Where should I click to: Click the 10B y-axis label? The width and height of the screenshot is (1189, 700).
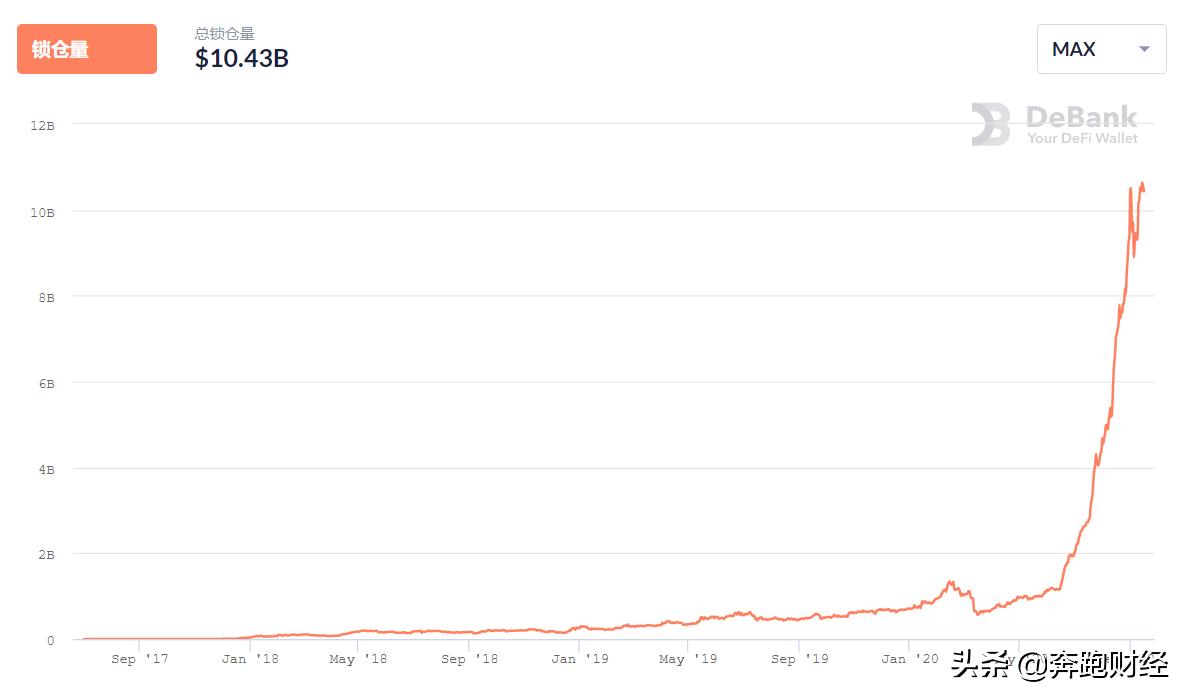click(x=42, y=212)
